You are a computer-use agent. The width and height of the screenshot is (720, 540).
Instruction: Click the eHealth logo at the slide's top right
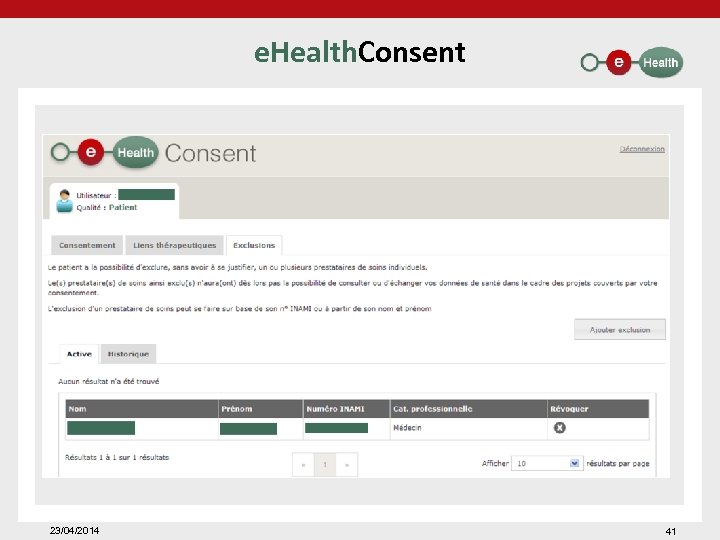point(632,62)
